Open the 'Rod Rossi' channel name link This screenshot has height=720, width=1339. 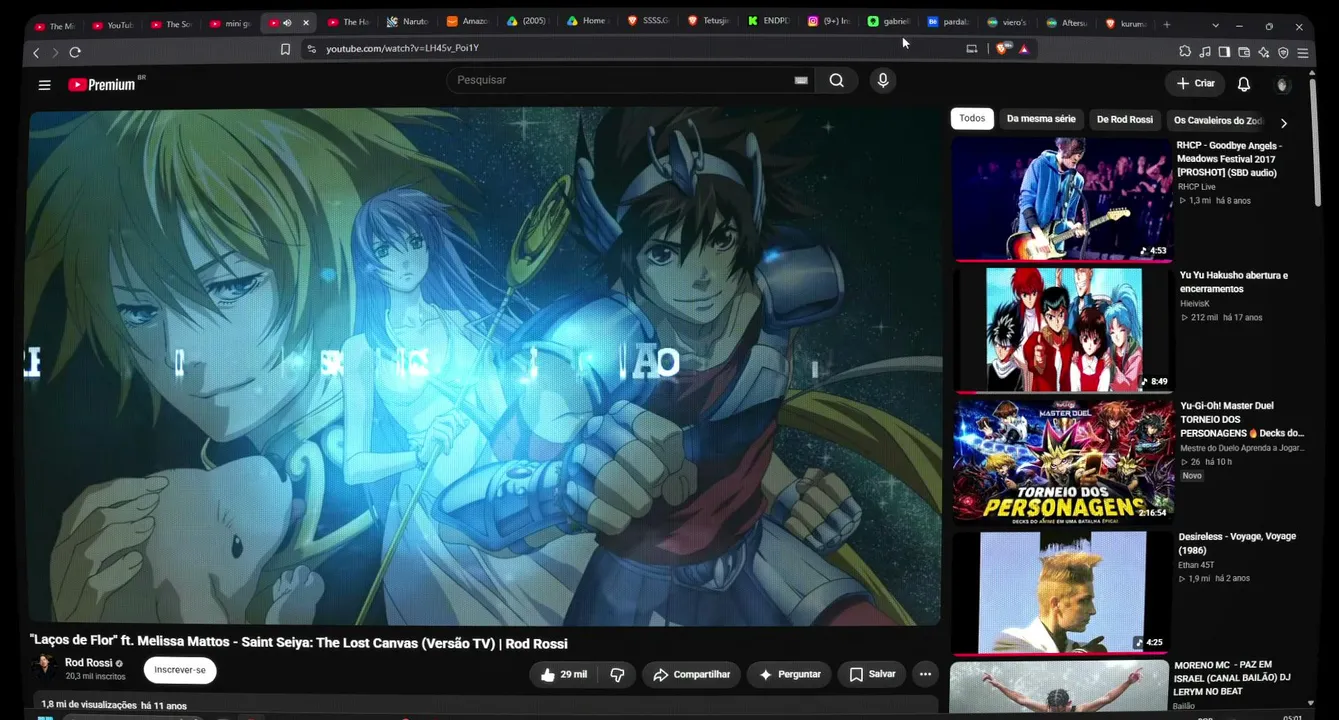coord(89,663)
